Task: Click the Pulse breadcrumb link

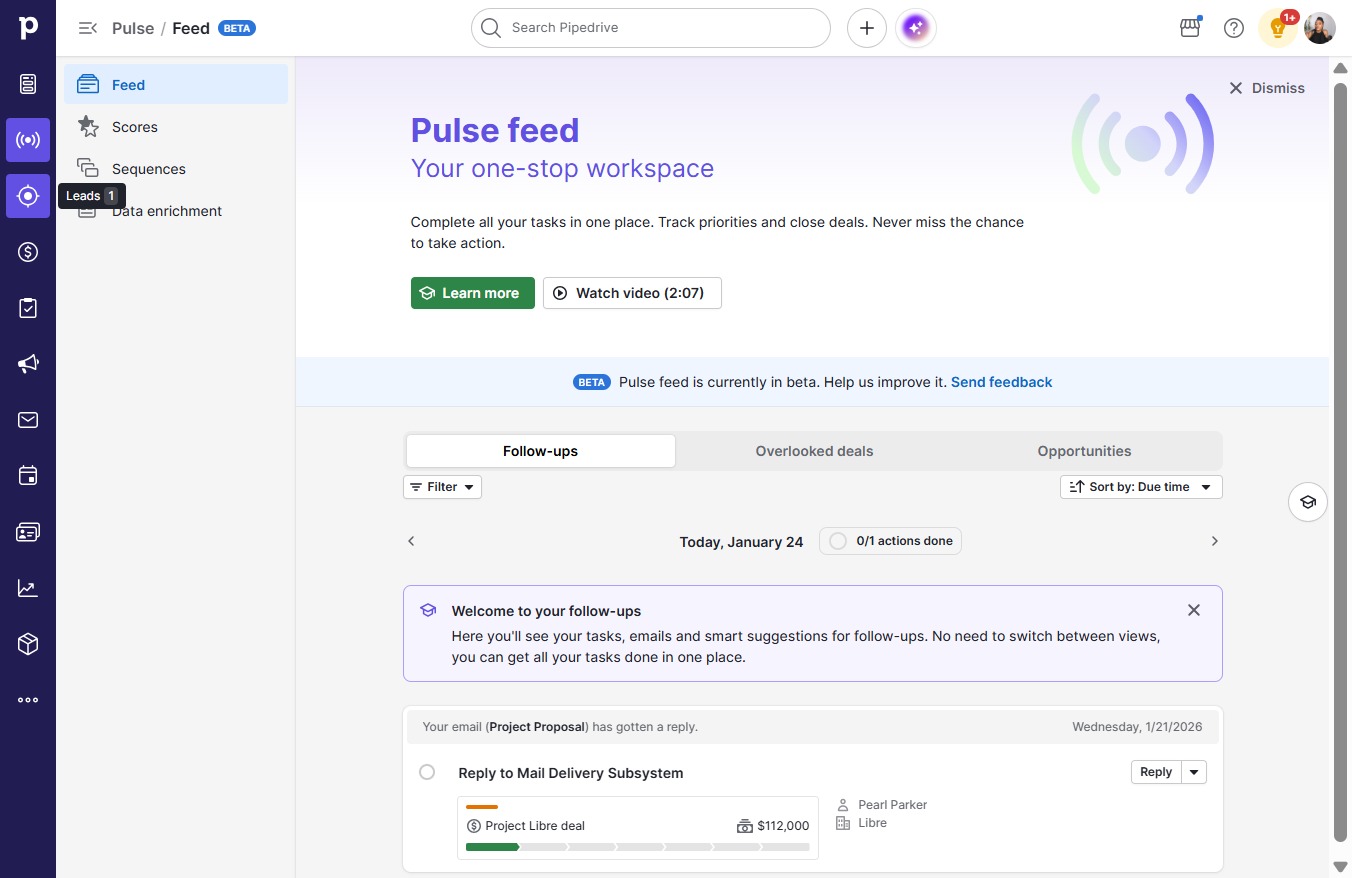Action: [133, 28]
